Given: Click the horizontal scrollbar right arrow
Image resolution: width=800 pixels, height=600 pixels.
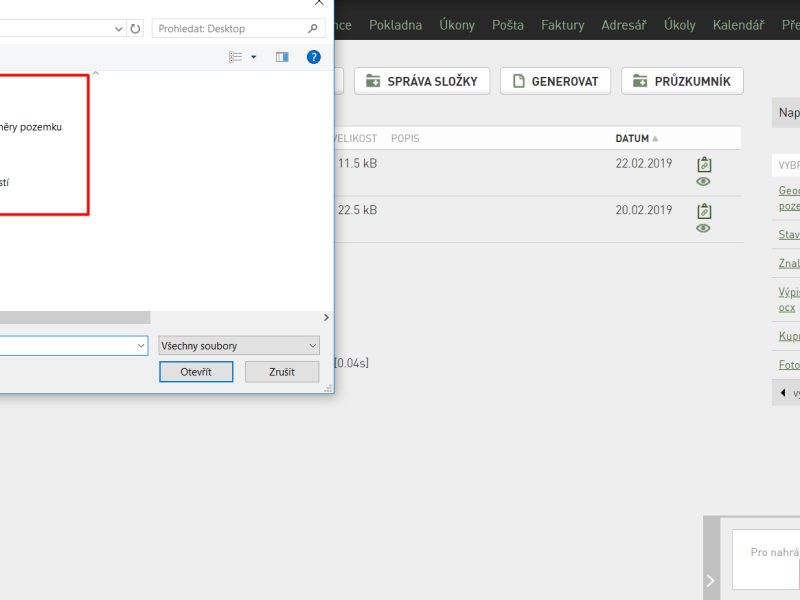Looking at the screenshot, I should coord(326,317).
